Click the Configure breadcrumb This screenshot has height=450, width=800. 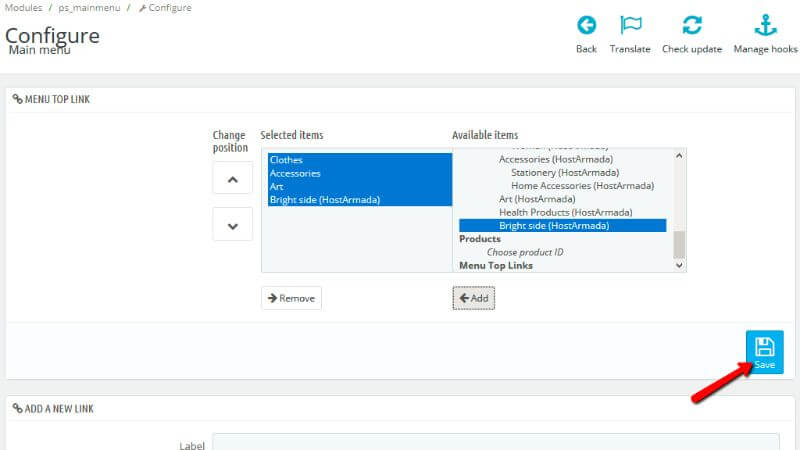(165, 8)
